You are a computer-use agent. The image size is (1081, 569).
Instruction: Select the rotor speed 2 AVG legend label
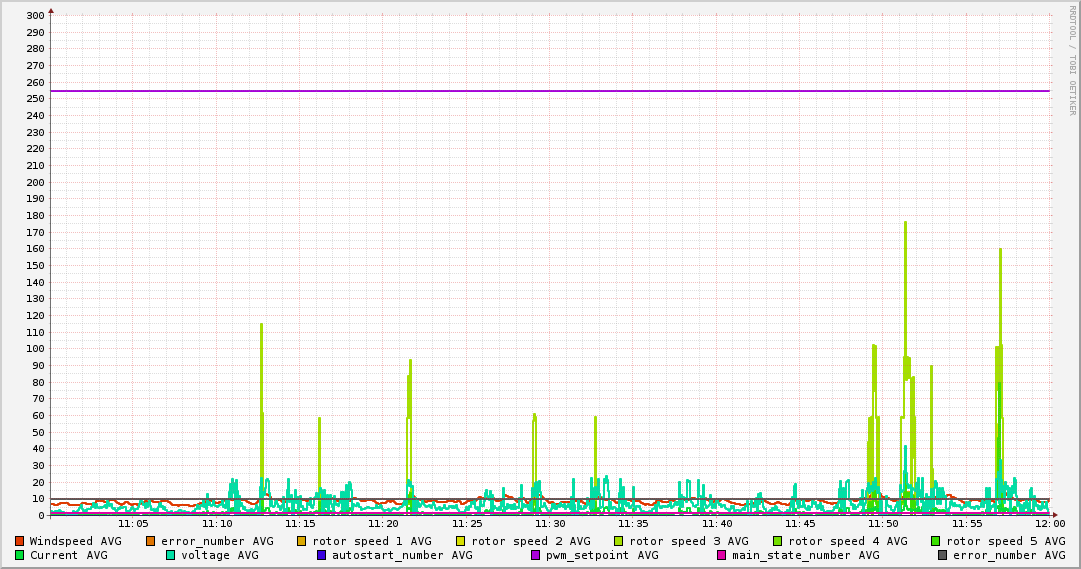tap(530, 541)
